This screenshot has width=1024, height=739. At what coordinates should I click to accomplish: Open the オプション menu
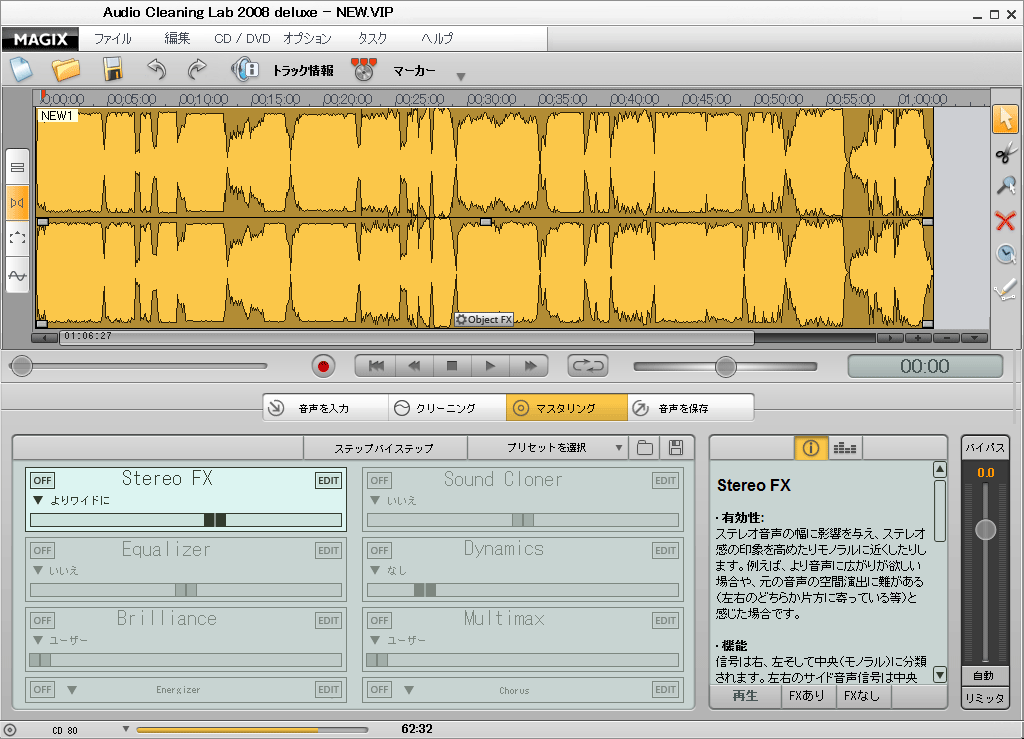pyautogui.click(x=307, y=39)
